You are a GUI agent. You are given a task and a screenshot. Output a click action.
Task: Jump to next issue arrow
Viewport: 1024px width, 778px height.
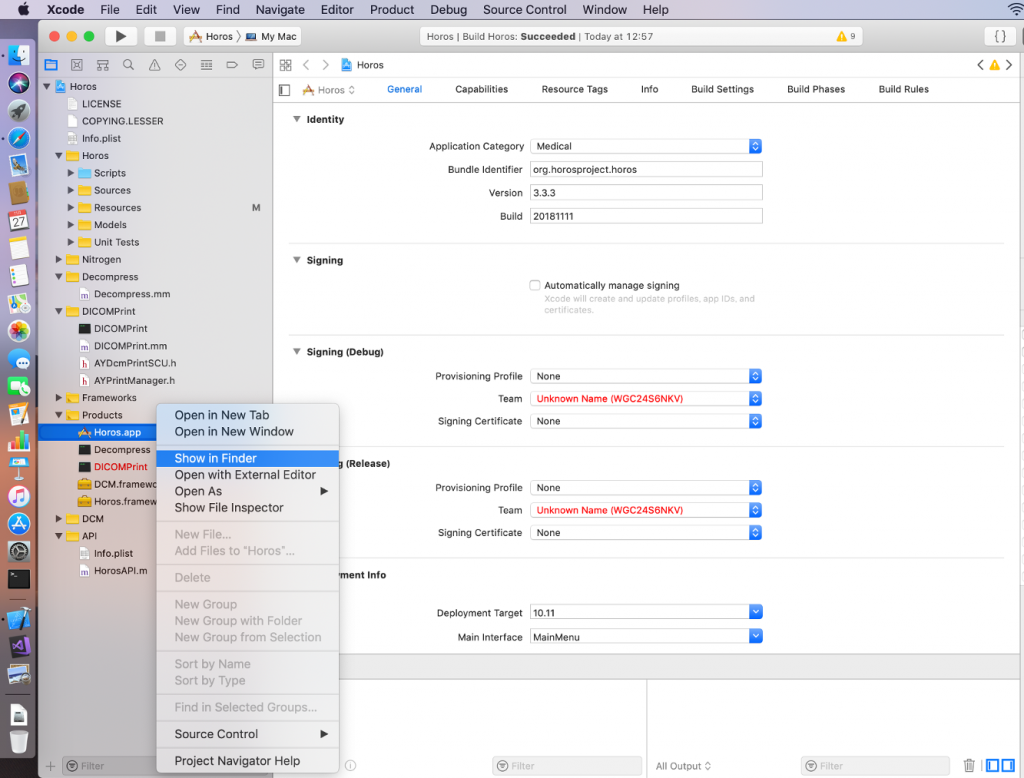pyautogui.click(x=1009, y=65)
